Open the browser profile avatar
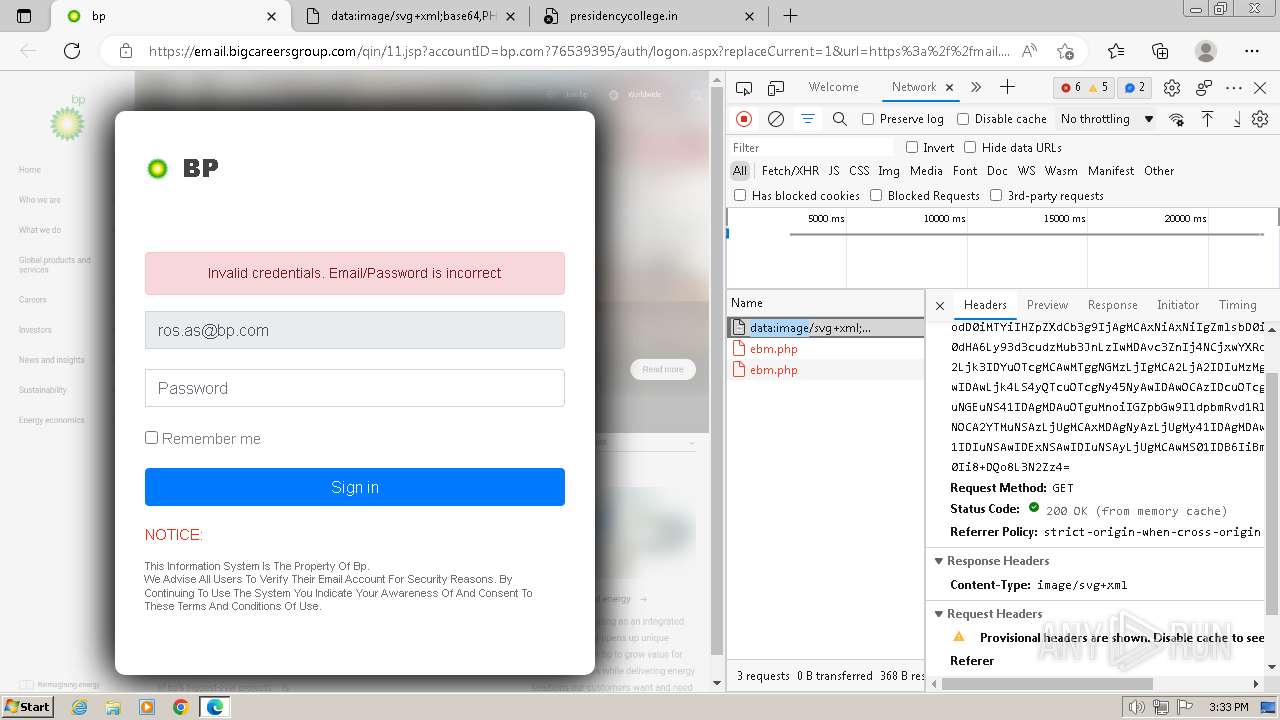 [x=1206, y=51]
